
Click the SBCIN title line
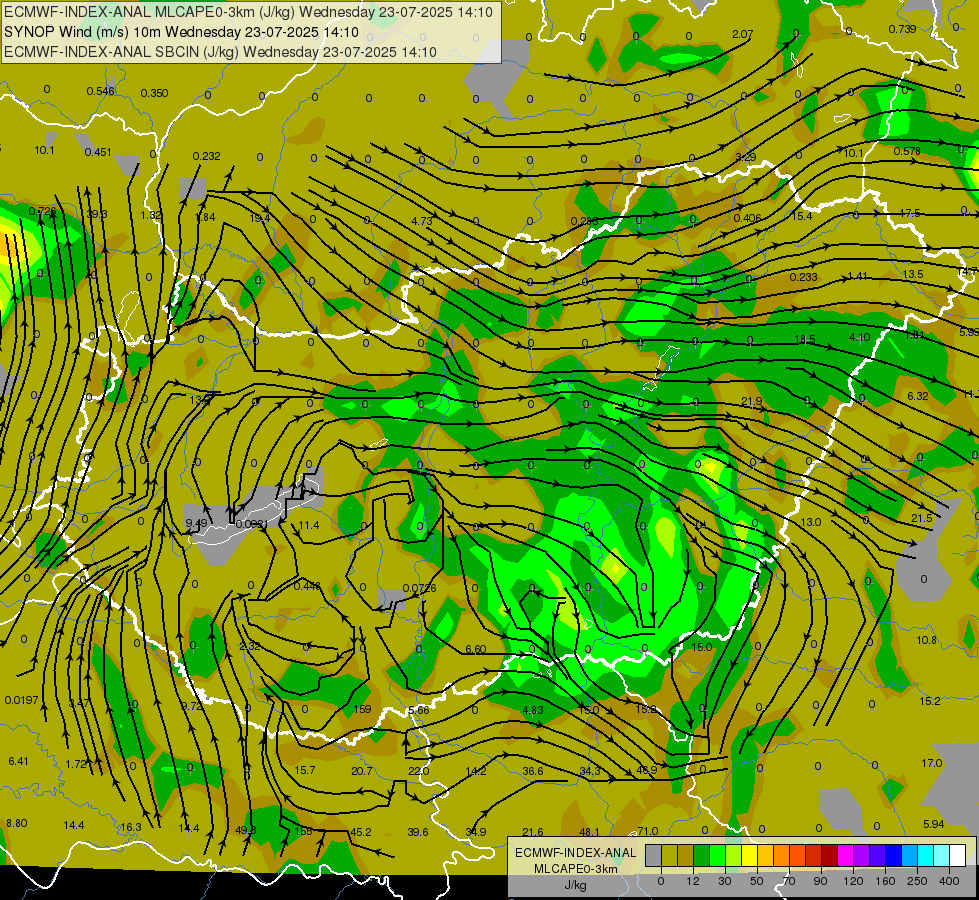click(x=220, y=52)
